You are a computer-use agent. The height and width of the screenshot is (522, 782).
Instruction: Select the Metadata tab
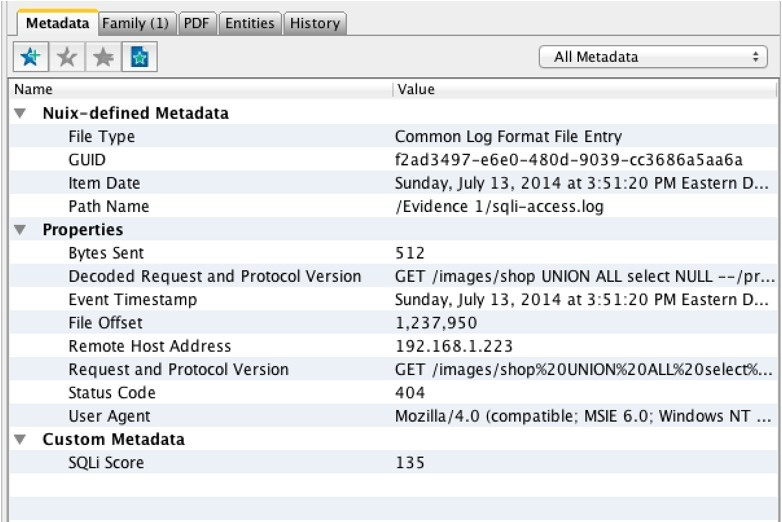(x=57, y=23)
